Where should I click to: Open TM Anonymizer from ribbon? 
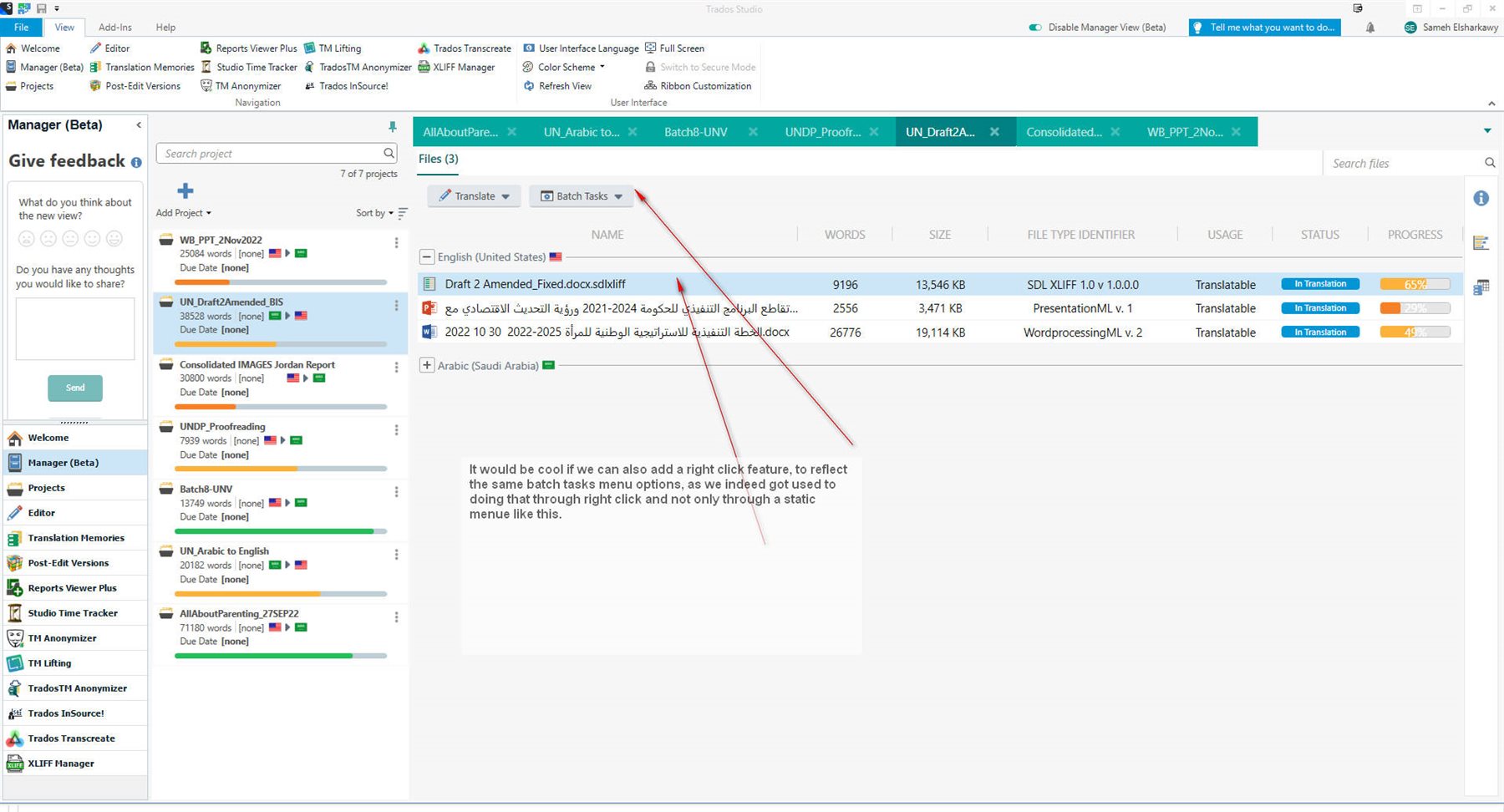(241, 86)
